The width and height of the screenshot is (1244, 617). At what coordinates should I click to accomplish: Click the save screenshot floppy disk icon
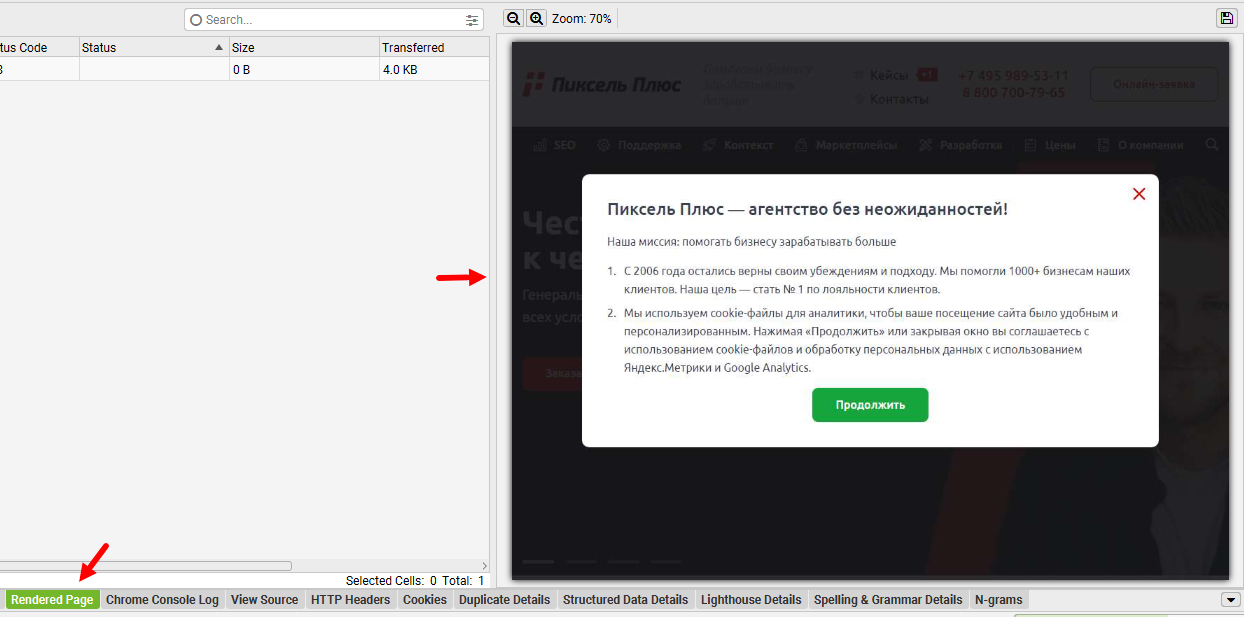(x=1226, y=18)
